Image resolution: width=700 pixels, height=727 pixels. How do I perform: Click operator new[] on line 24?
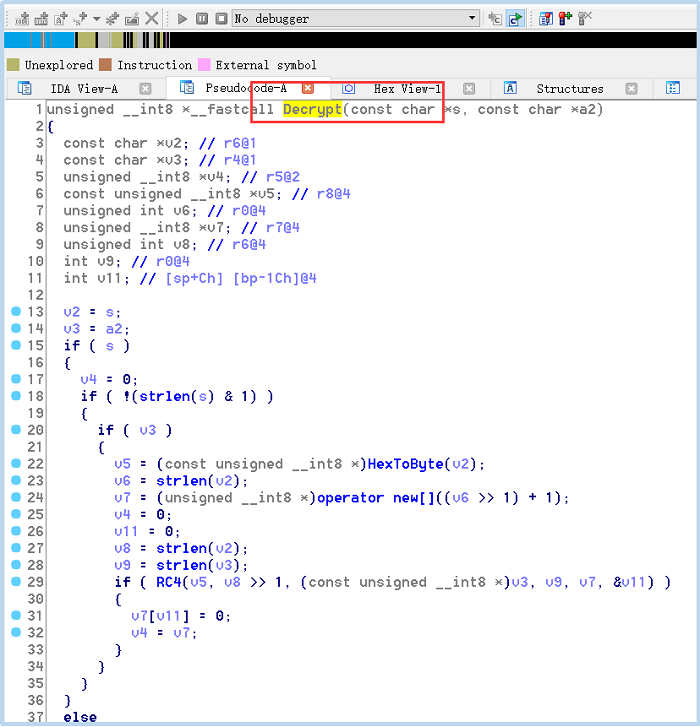pyautogui.click(x=376, y=498)
